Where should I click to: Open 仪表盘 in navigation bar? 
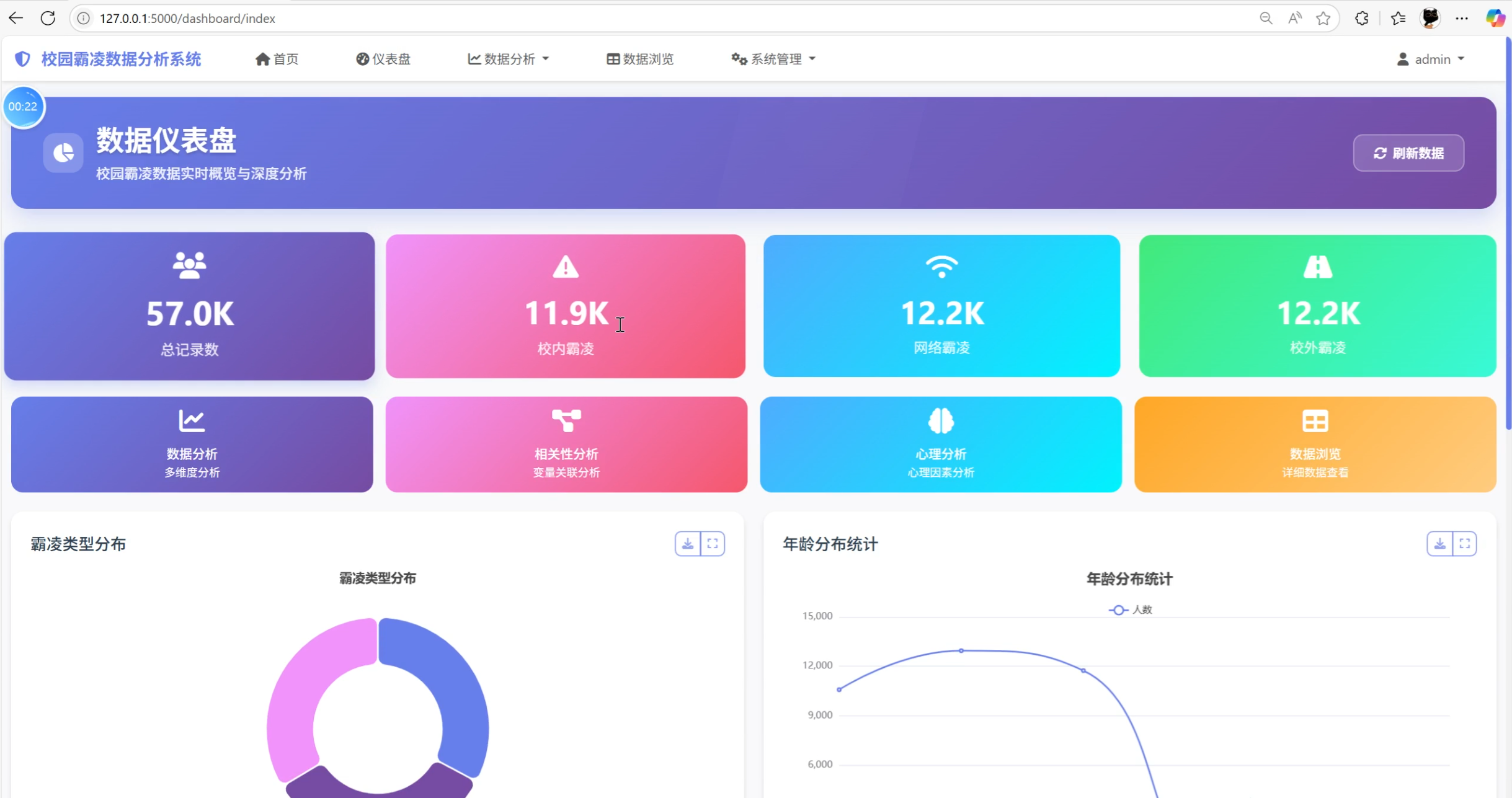[x=383, y=59]
